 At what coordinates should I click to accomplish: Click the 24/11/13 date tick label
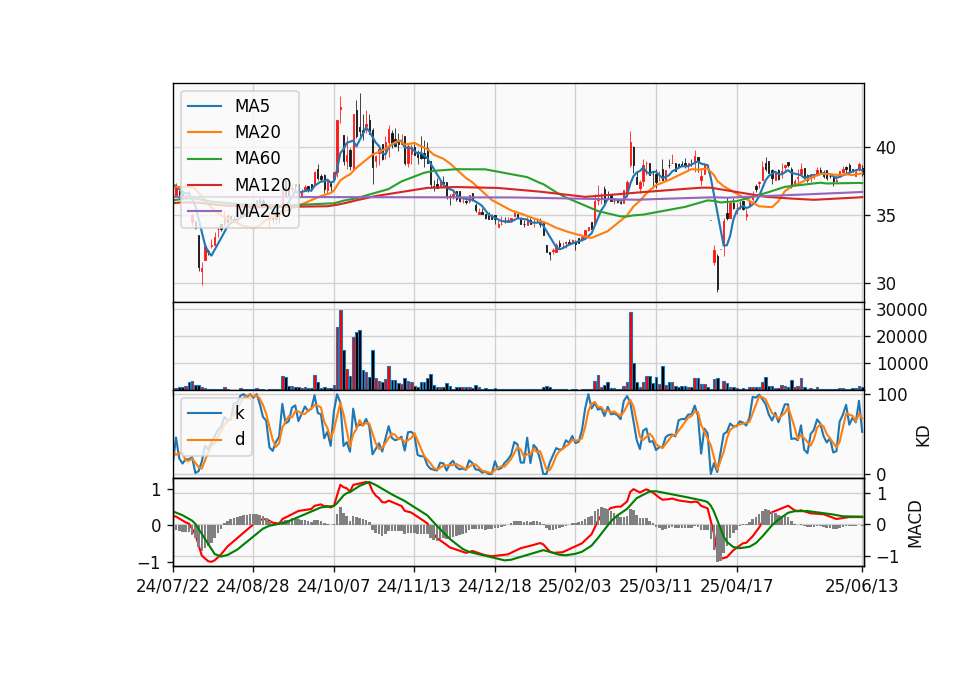click(414, 586)
